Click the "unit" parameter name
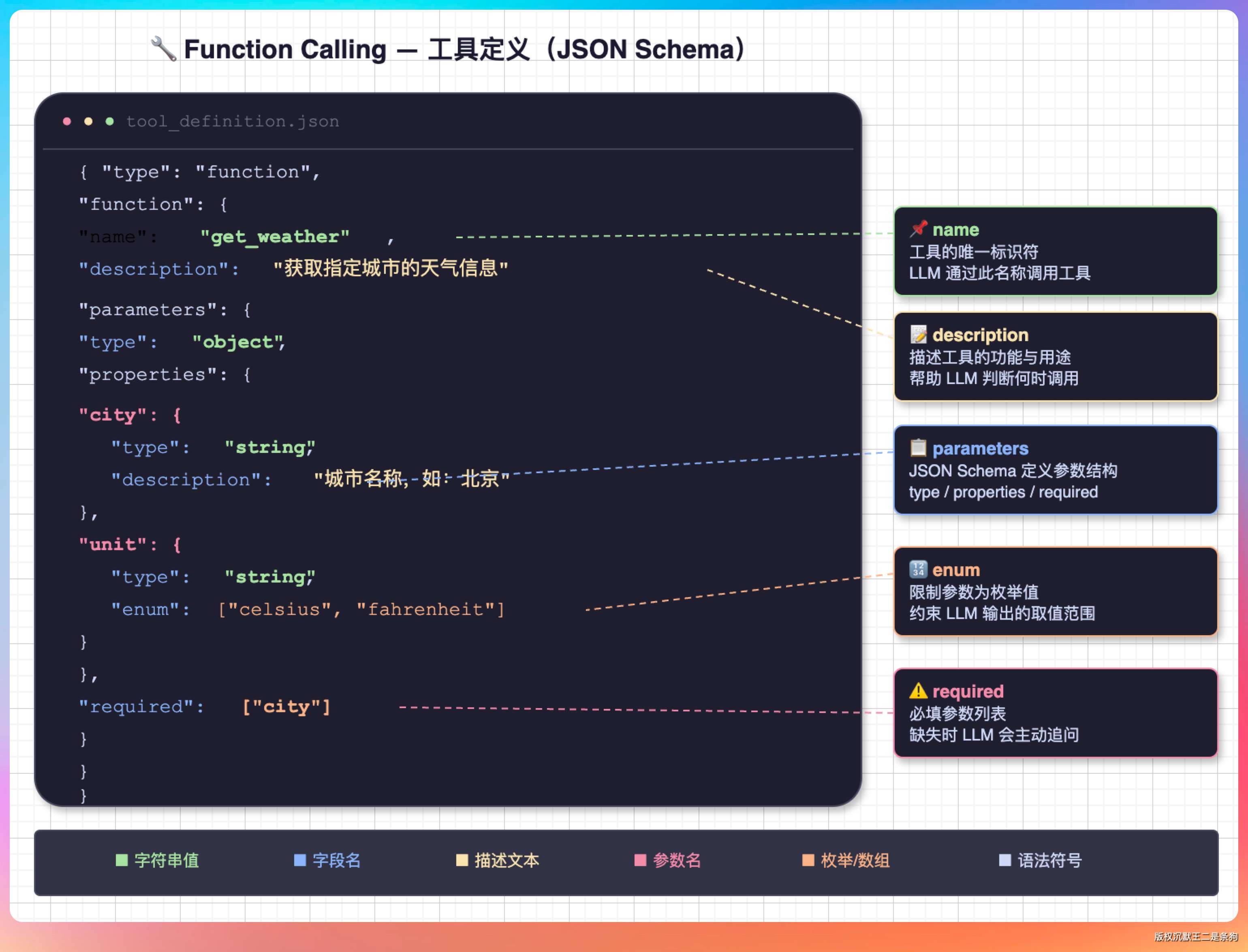The image size is (1248, 952). [113, 544]
